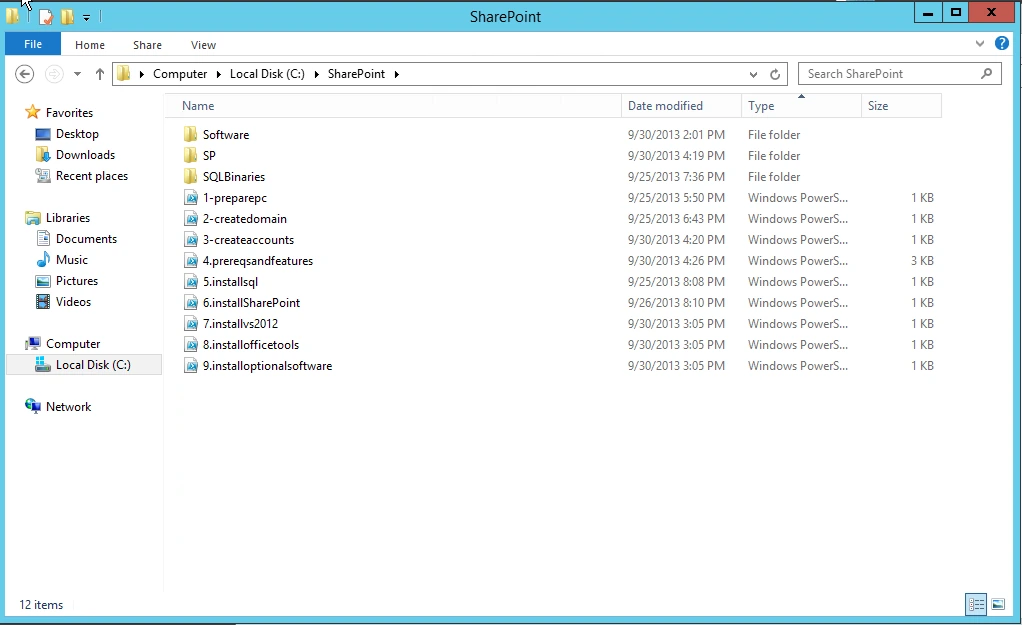
Task: Open the Videos library
Action: click(x=73, y=302)
